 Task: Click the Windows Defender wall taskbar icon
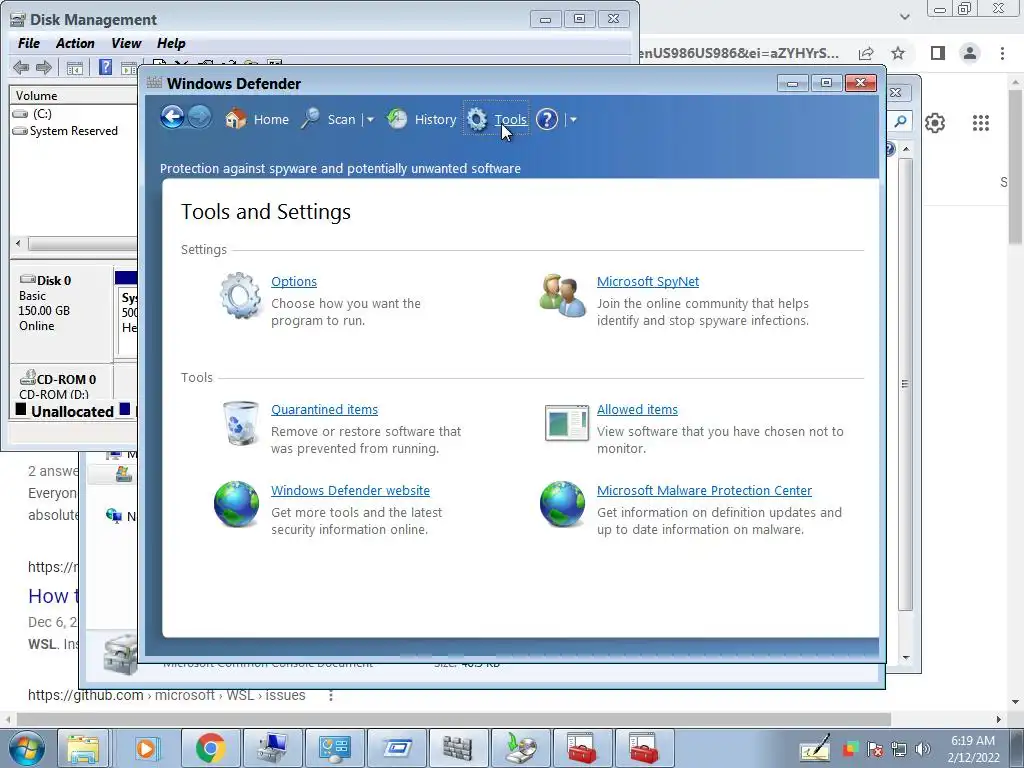[x=457, y=748]
